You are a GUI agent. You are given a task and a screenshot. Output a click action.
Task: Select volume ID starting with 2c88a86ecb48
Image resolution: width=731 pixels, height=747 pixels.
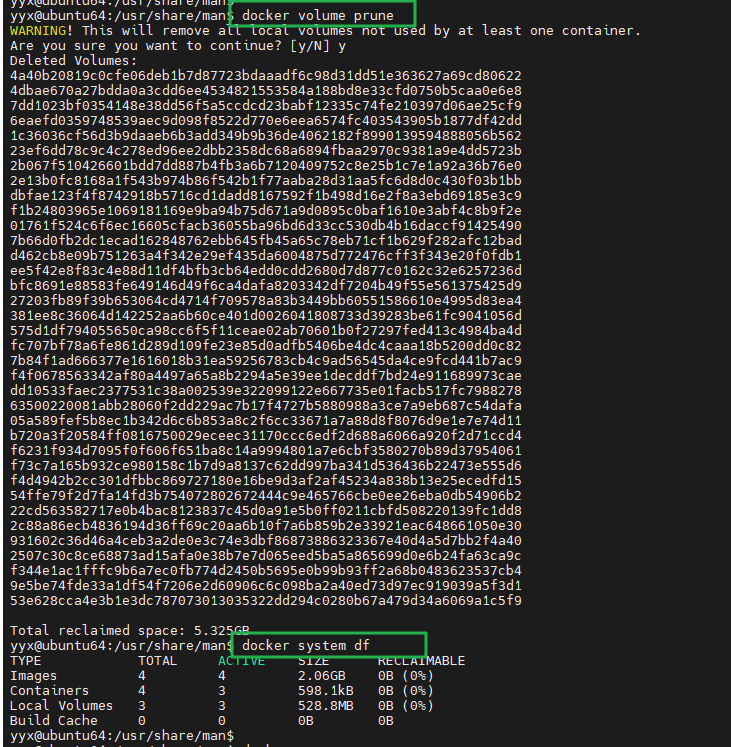pos(266,526)
